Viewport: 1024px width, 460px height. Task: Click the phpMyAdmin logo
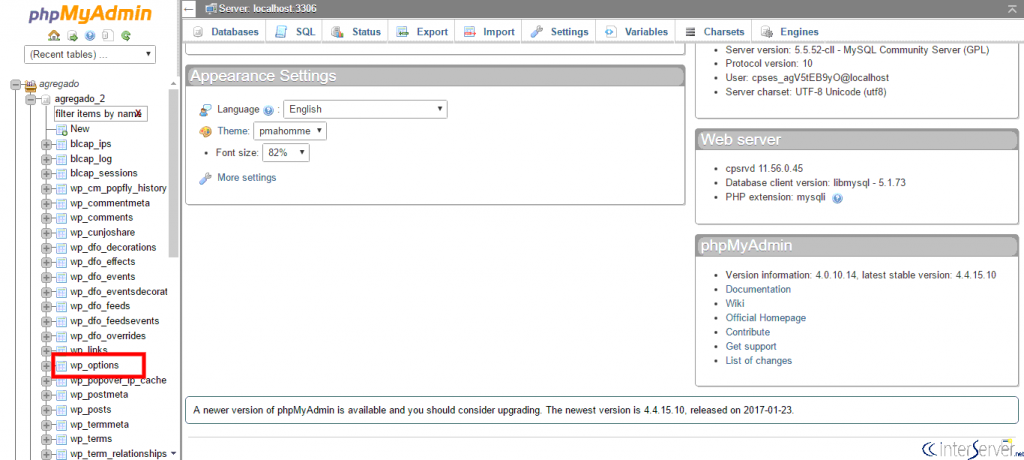90,14
